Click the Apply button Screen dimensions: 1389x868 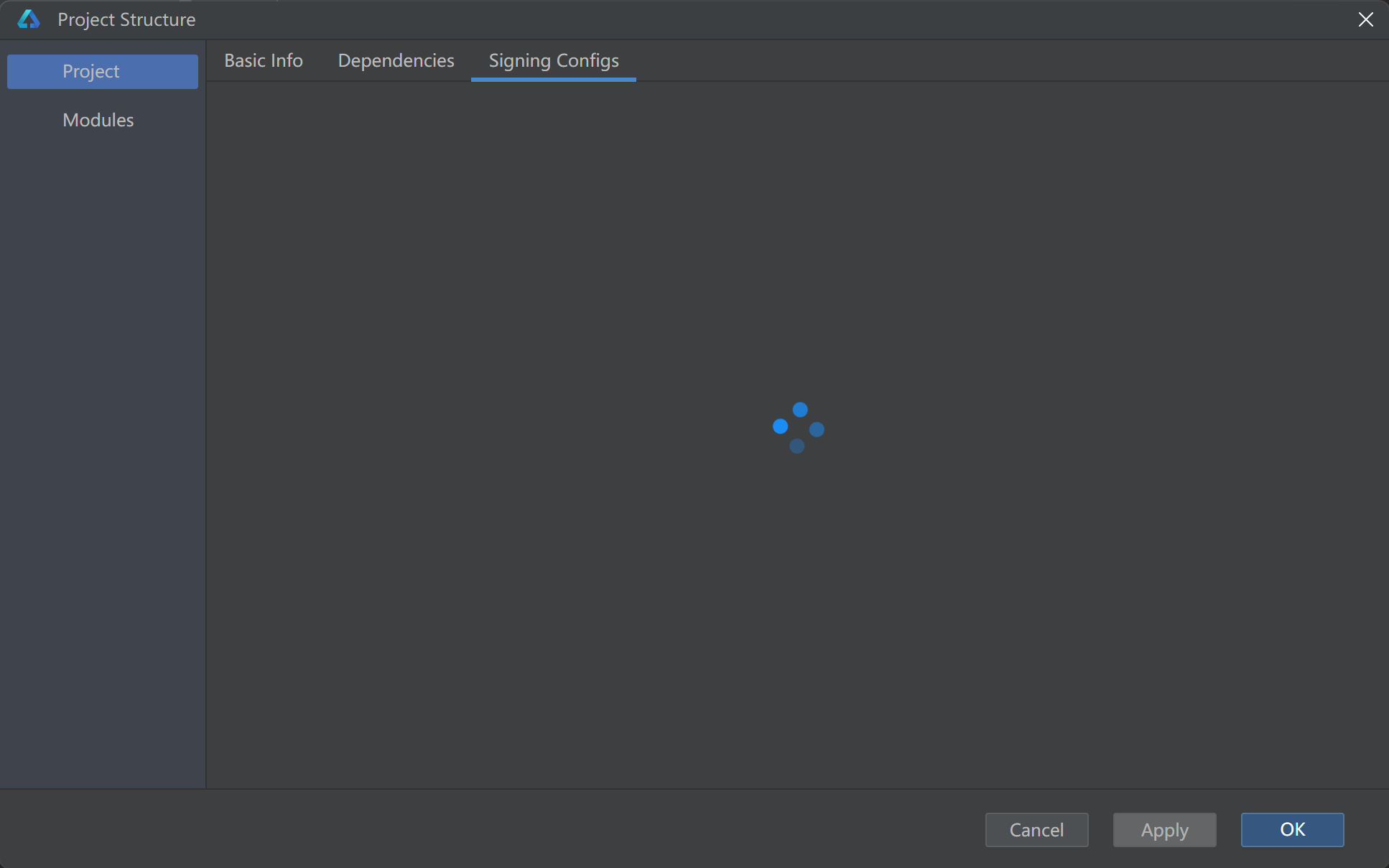(x=1164, y=830)
